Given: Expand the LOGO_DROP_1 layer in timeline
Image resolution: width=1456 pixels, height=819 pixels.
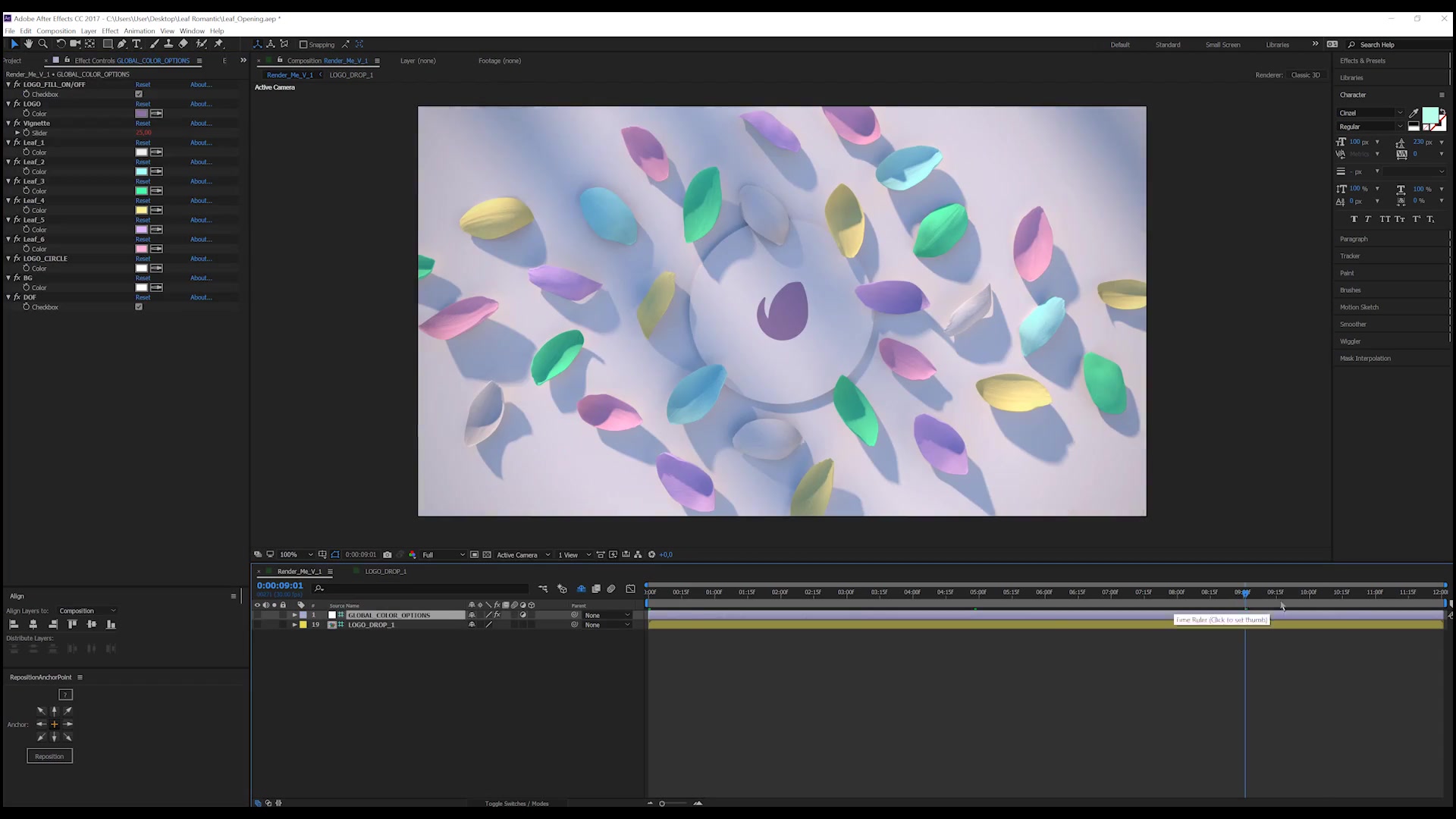Looking at the screenshot, I should click(295, 625).
